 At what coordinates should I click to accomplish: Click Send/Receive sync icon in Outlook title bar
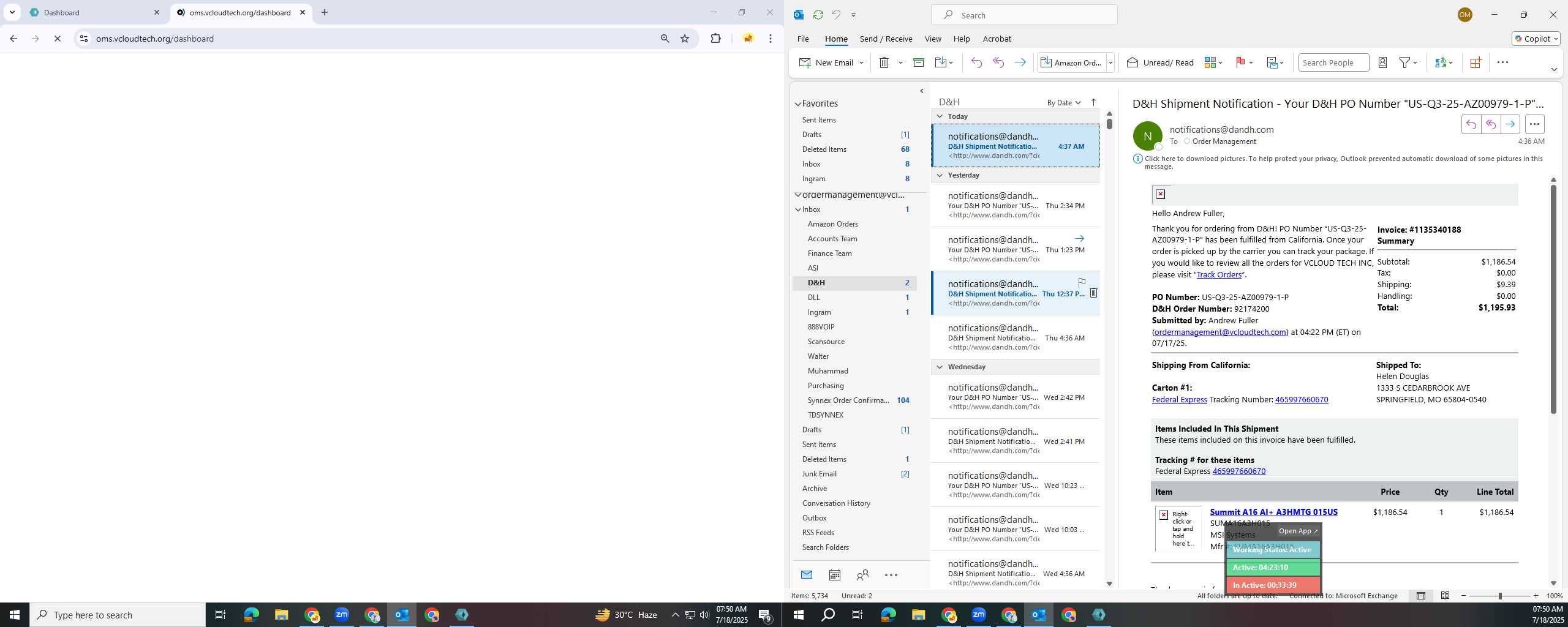[x=818, y=15]
